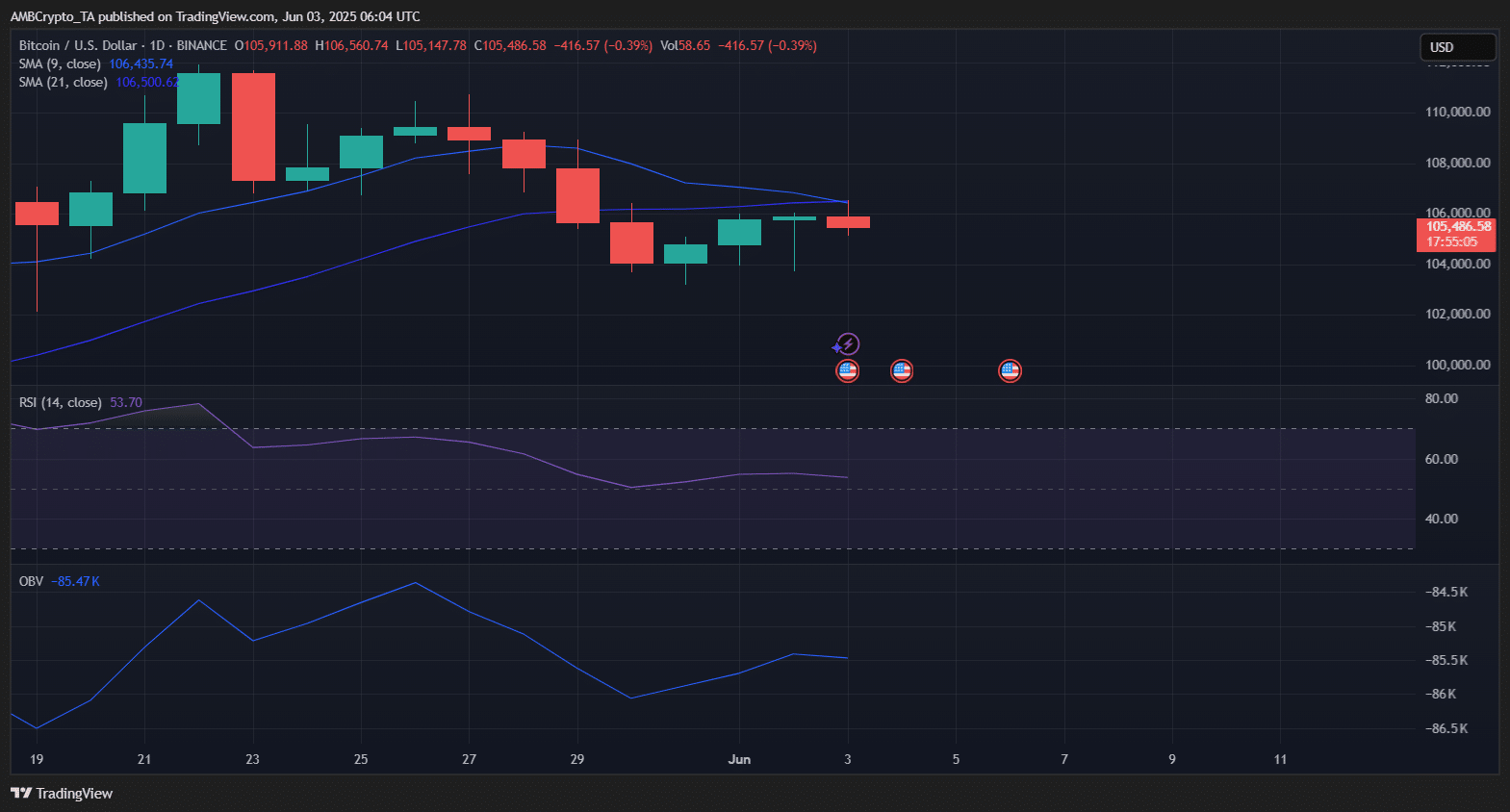
Task: Click the 108,000.00 price axis label
Action: [x=1457, y=163]
